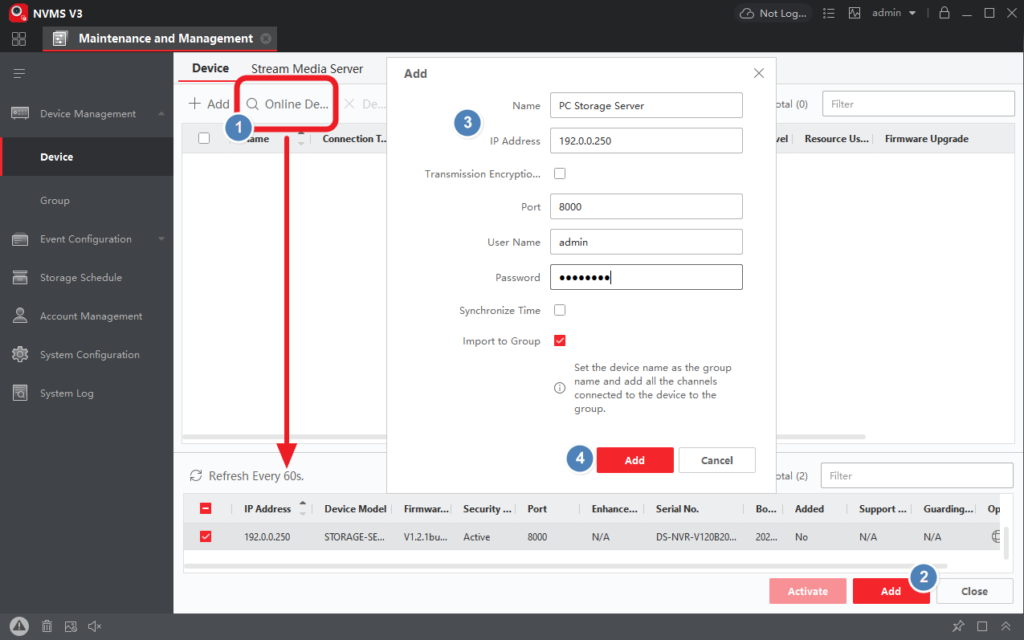Click the Device Model column header
Screen dimensions: 1024x640
point(355,509)
